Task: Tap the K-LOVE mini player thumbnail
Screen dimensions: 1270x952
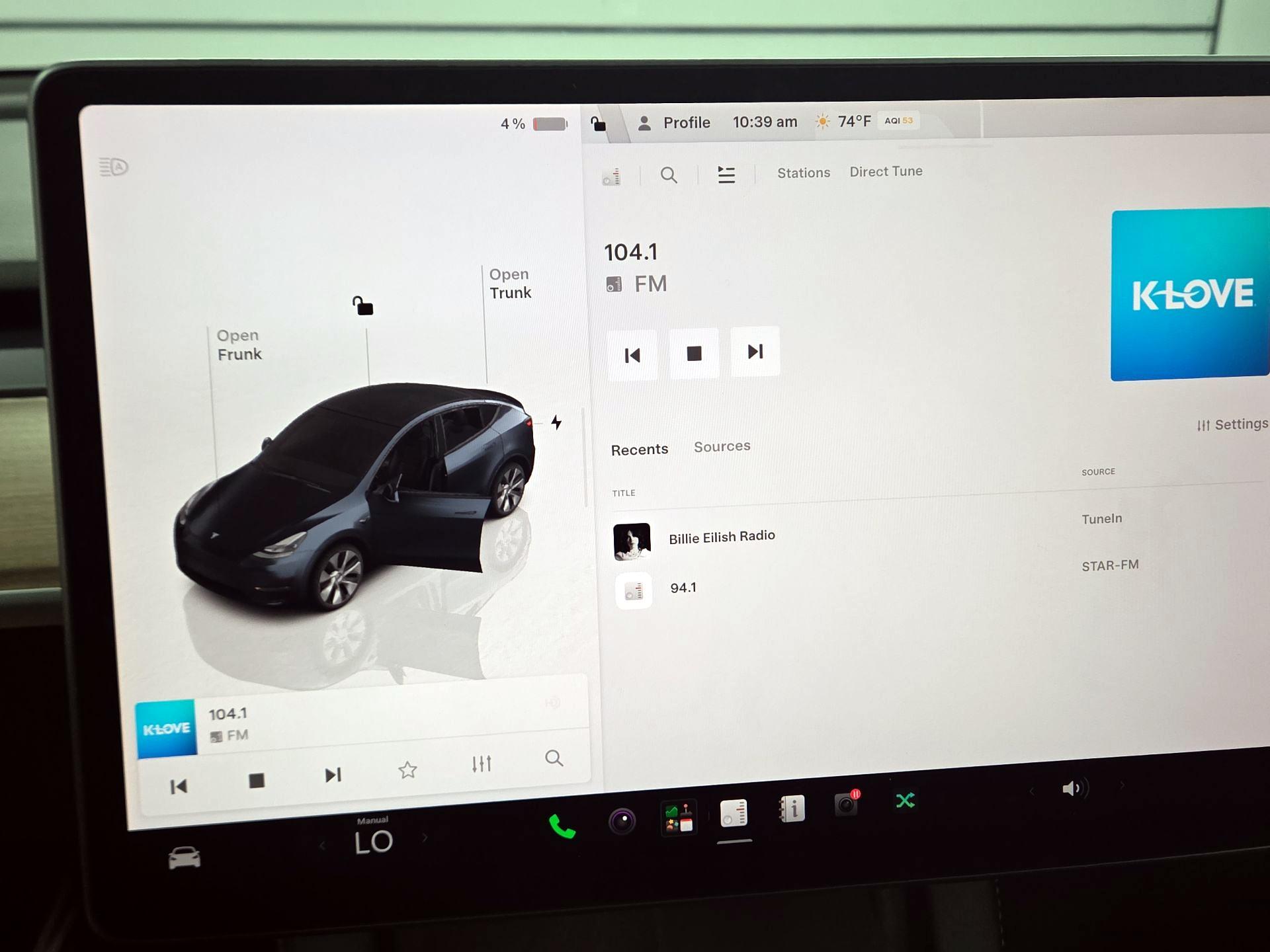Action: point(166,729)
